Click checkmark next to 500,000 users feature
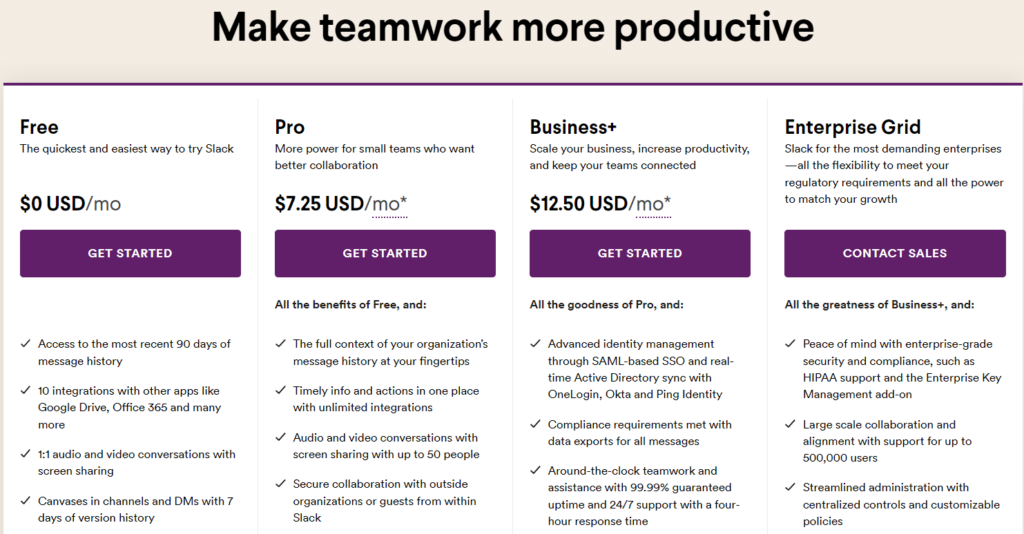 tap(790, 424)
